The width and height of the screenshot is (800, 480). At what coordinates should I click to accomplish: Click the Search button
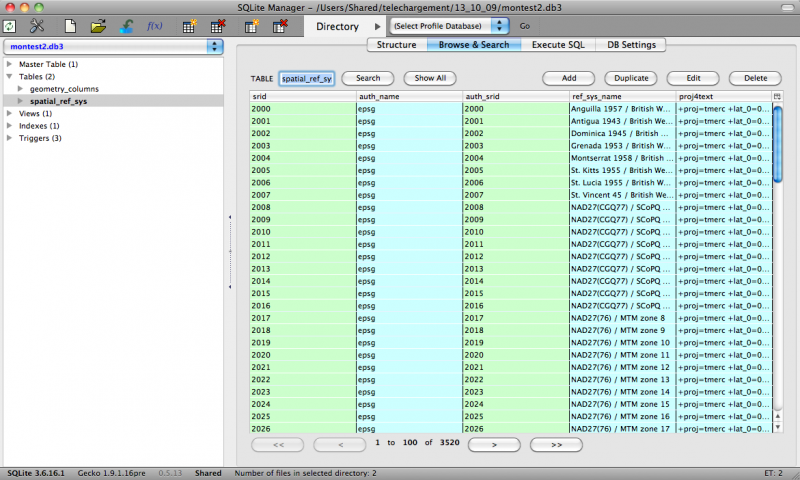[x=368, y=78]
